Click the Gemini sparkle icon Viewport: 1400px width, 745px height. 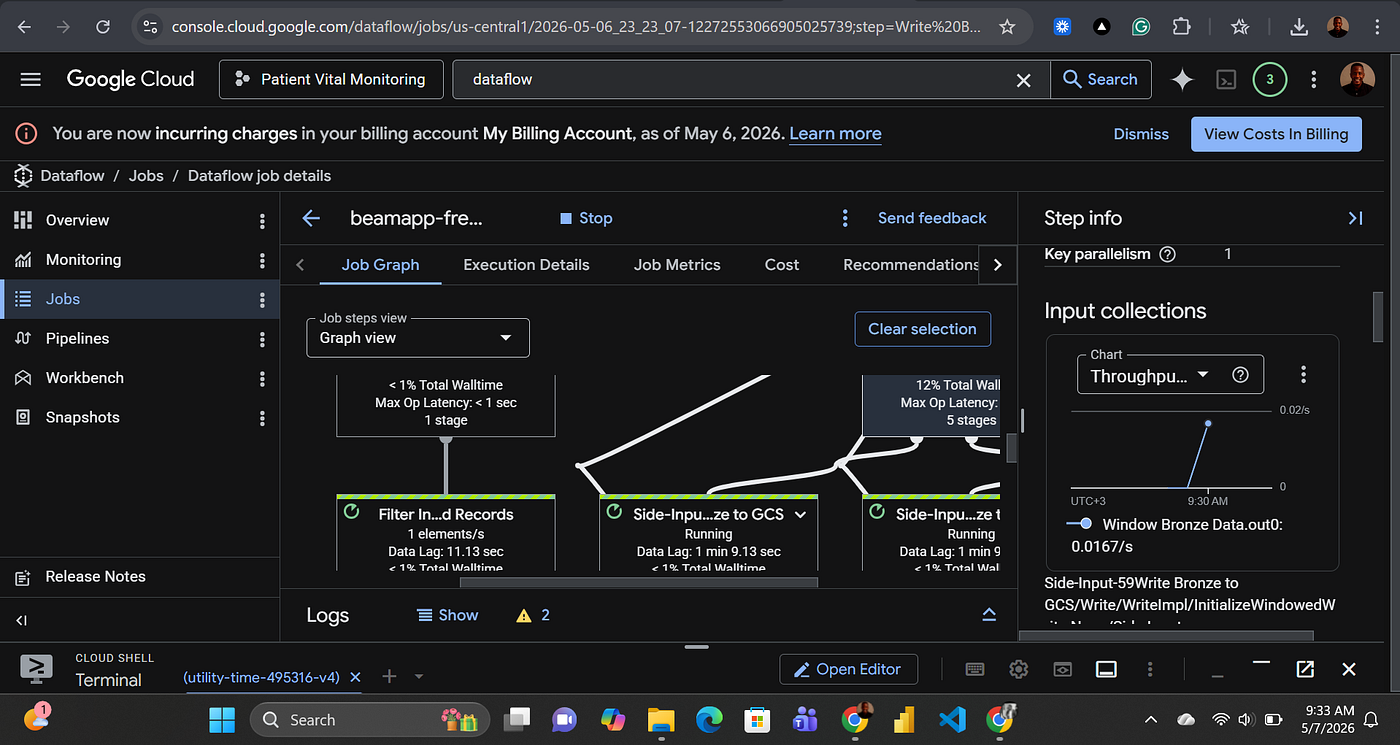pos(1183,80)
